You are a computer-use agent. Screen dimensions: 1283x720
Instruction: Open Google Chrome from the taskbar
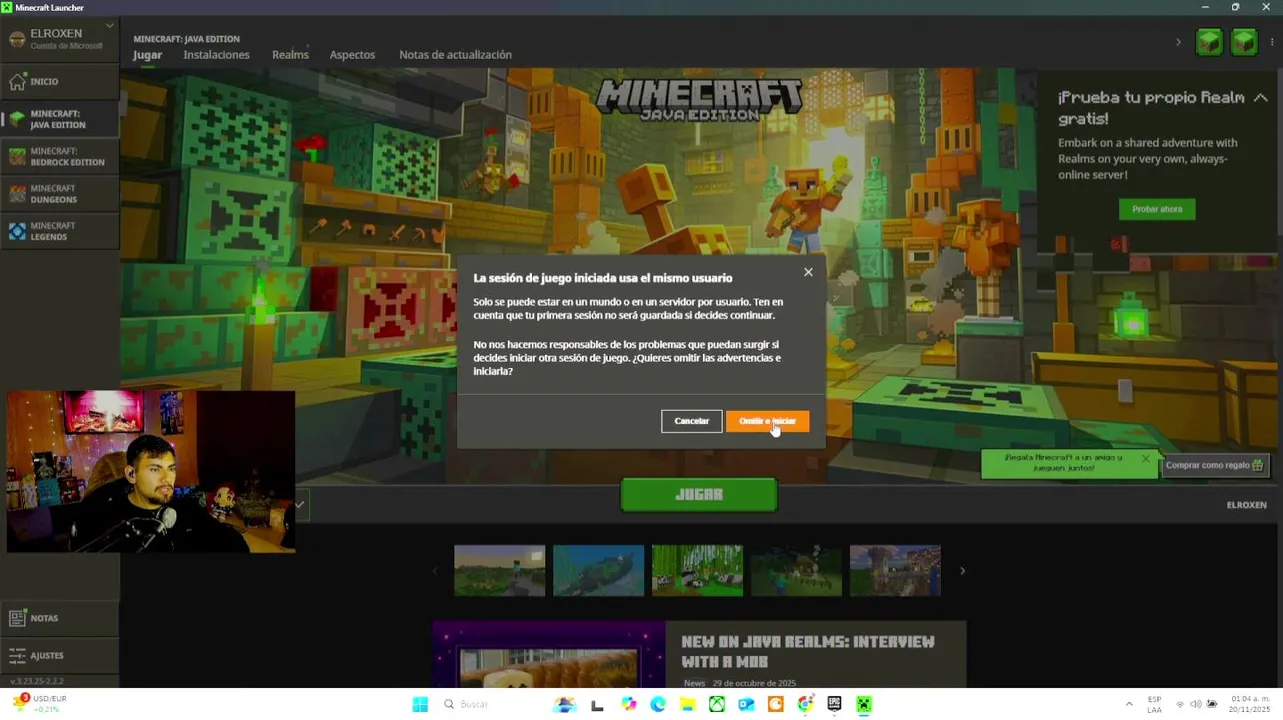point(805,704)
